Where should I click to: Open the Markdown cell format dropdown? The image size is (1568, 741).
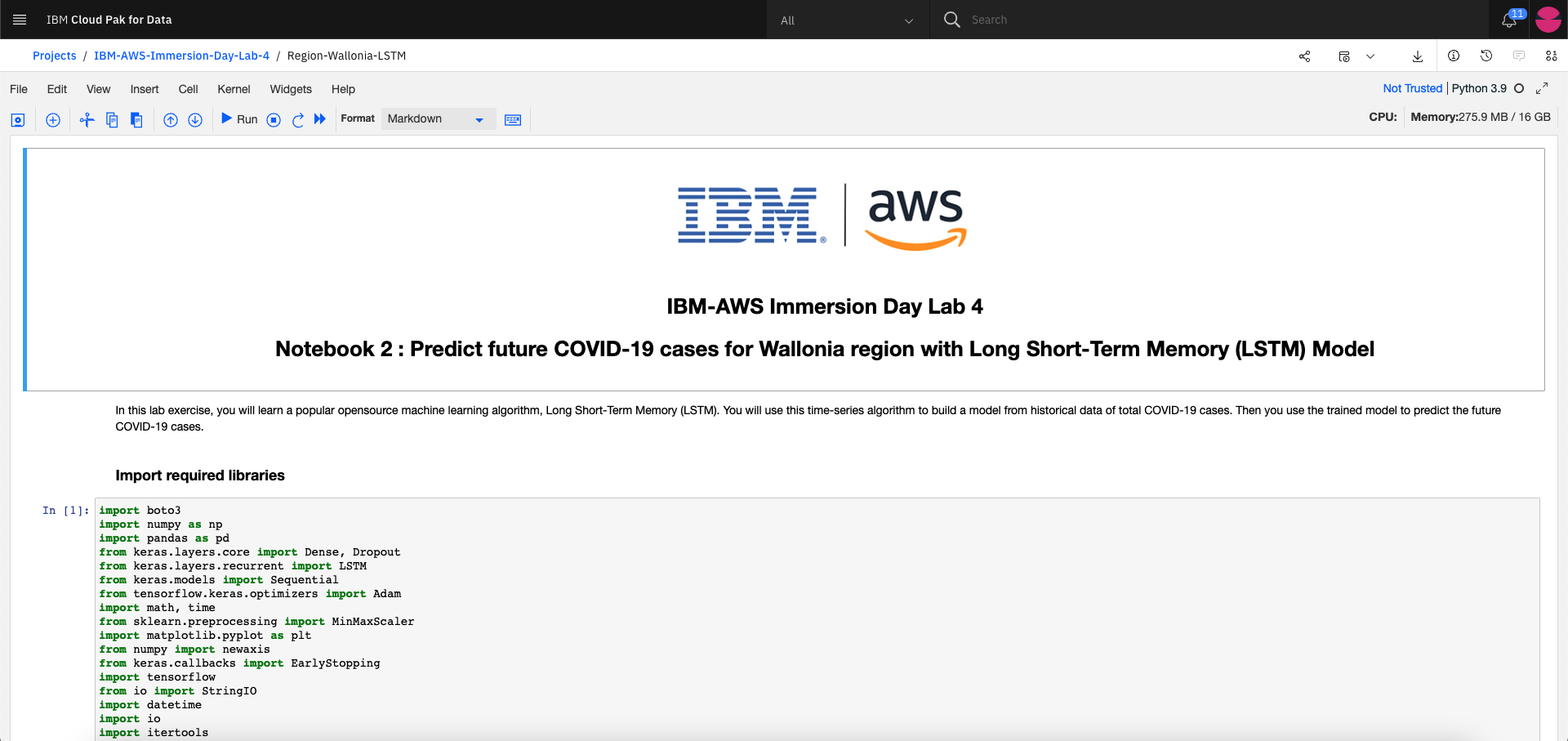437,119
